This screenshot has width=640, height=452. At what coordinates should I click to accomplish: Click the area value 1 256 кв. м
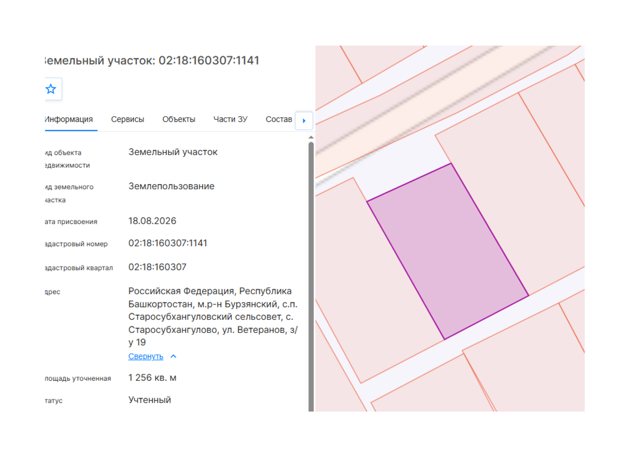[x=152, y=378]
